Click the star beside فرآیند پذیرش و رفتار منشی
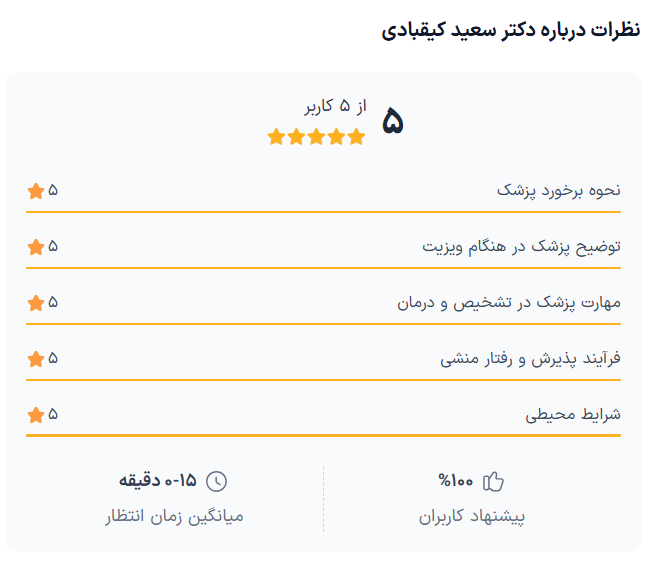Screen dimensions: 655x563 [36, 358]
